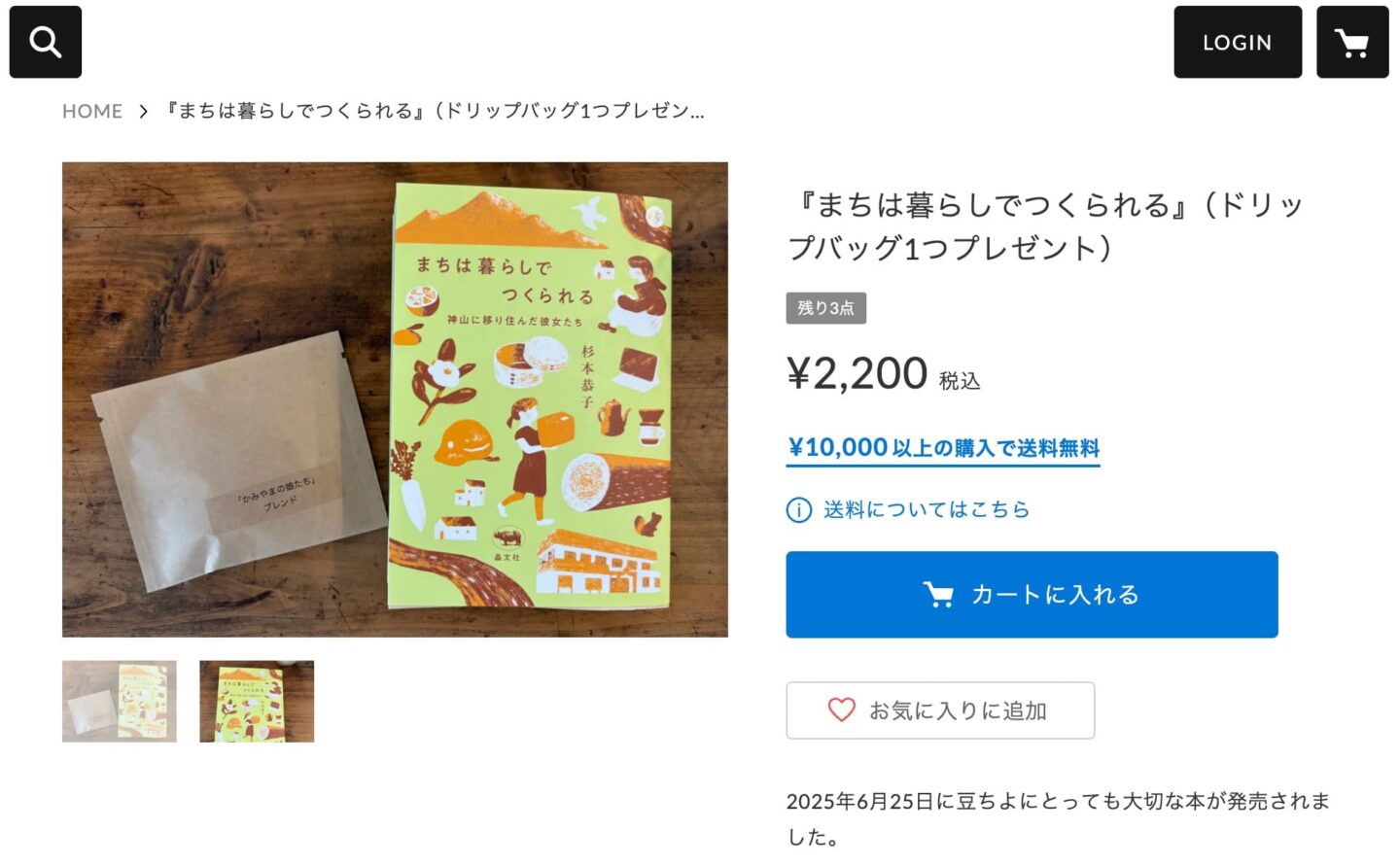
Task: Click the breadcrumb chevron separator
Action: pyautogui.click(x=143, y=111)
